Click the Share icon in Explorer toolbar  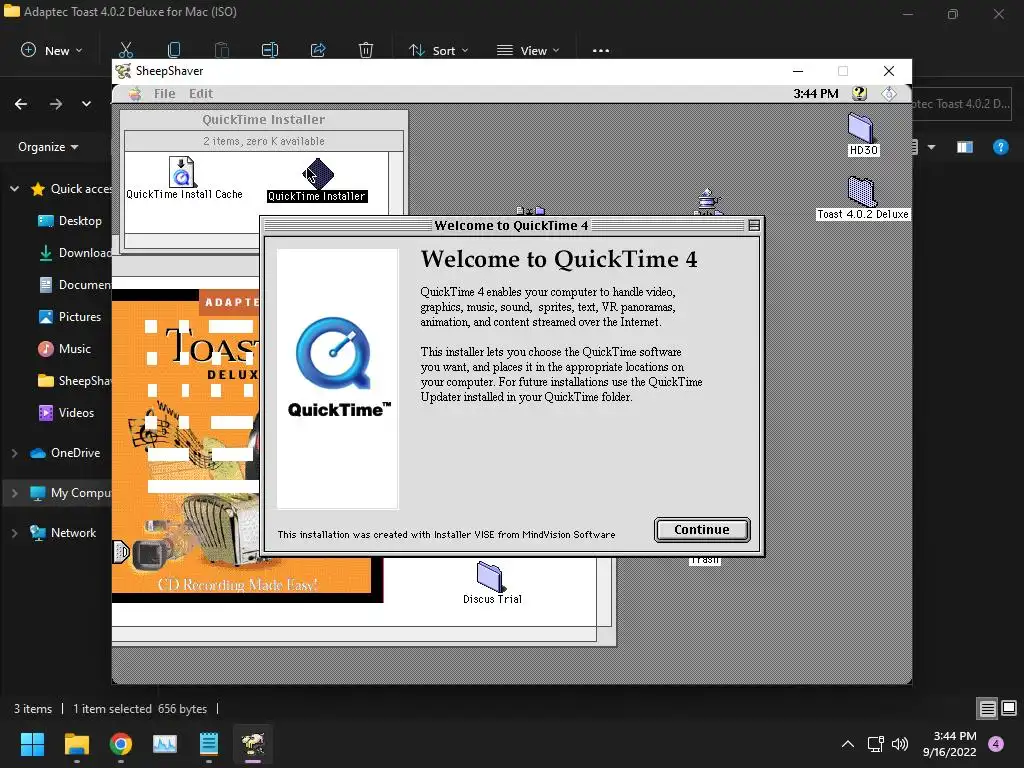tap(318, 50)
